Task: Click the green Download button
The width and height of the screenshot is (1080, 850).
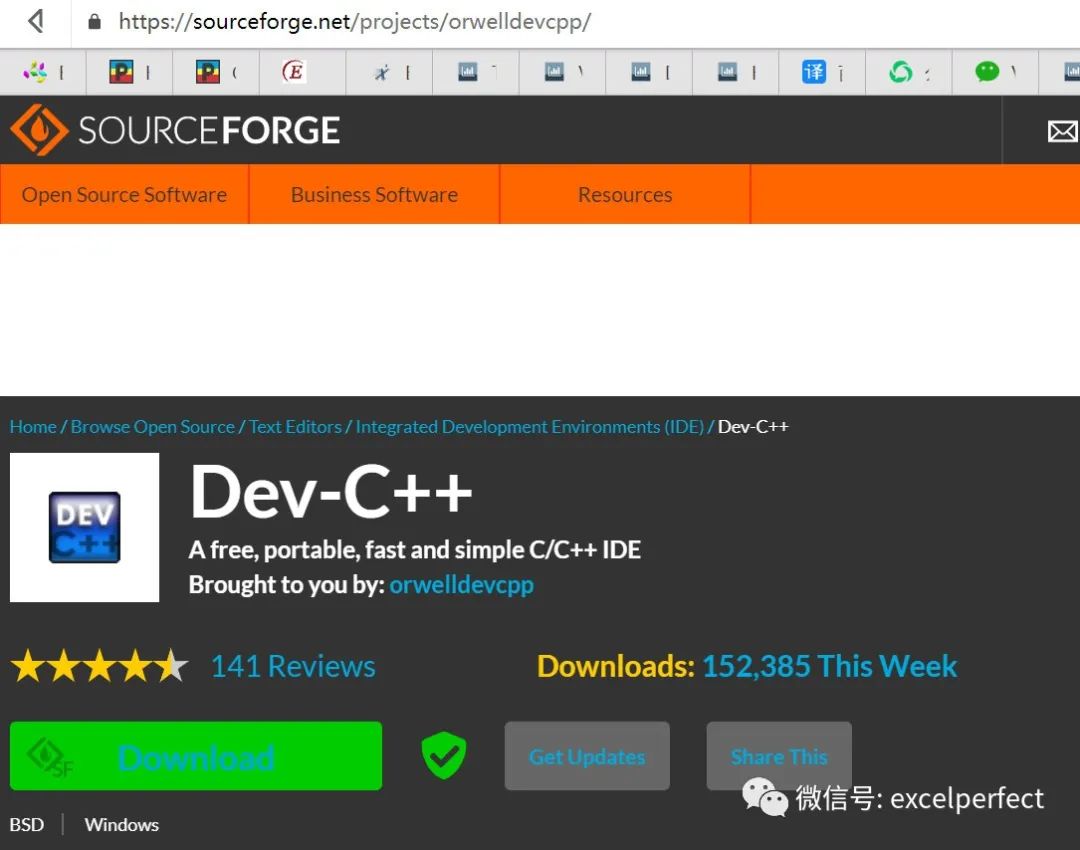Action: pyautogui.click(x=196, y=756)
